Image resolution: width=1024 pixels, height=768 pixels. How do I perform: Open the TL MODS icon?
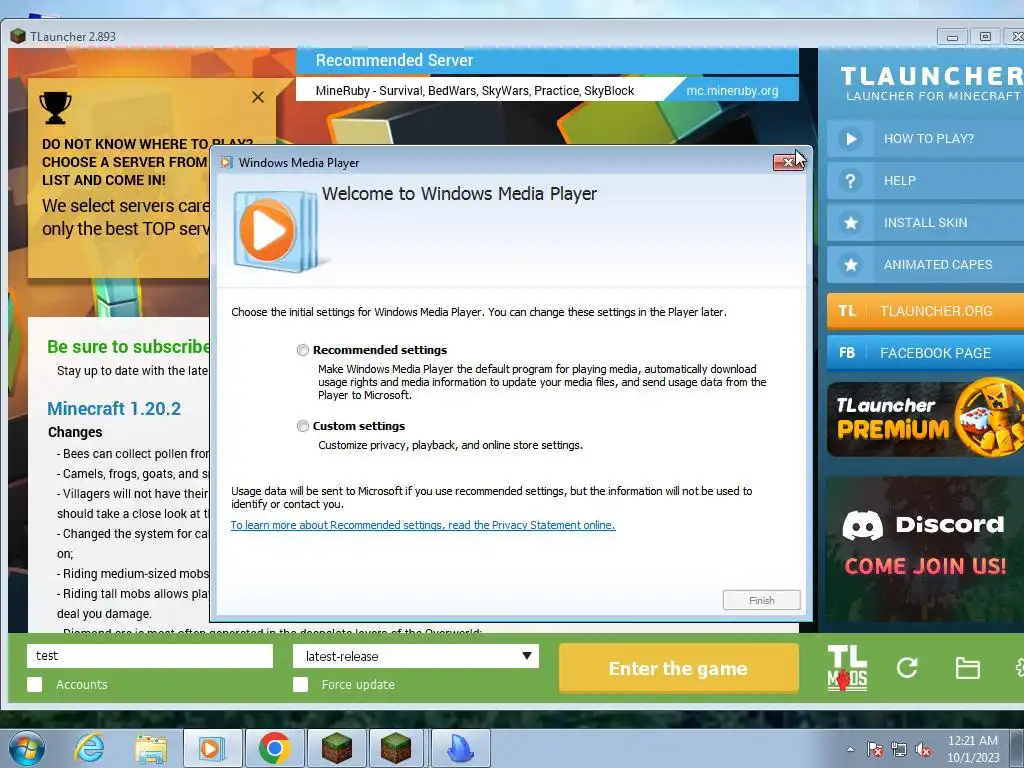(847, 668)
